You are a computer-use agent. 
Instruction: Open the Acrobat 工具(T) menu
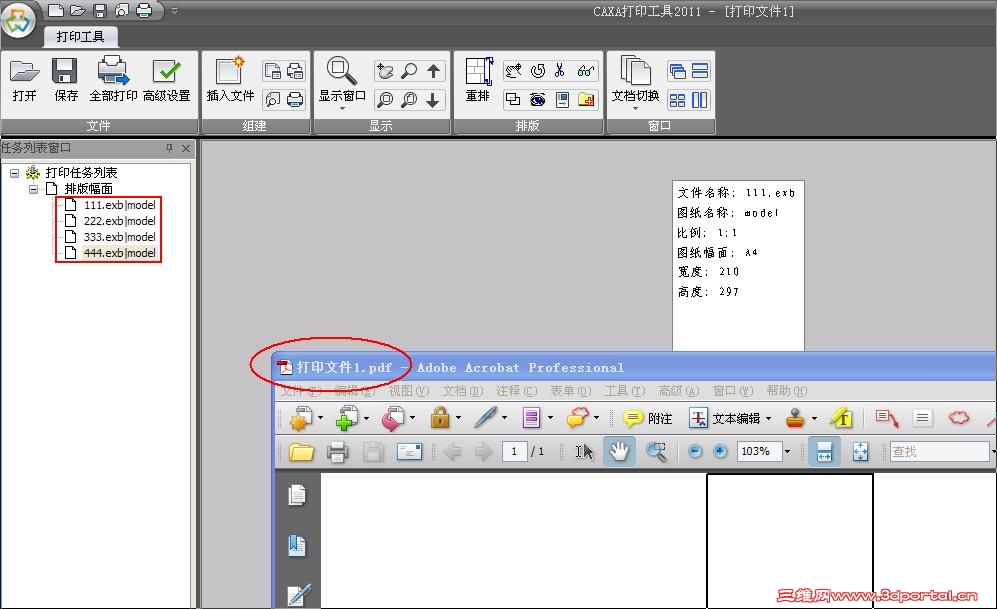coord(625,390)
